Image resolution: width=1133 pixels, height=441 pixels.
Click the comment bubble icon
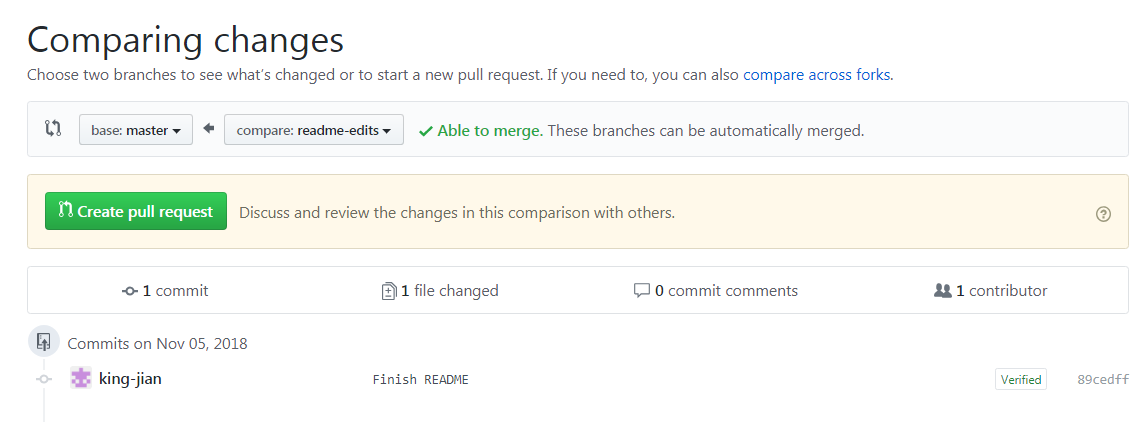642,291
